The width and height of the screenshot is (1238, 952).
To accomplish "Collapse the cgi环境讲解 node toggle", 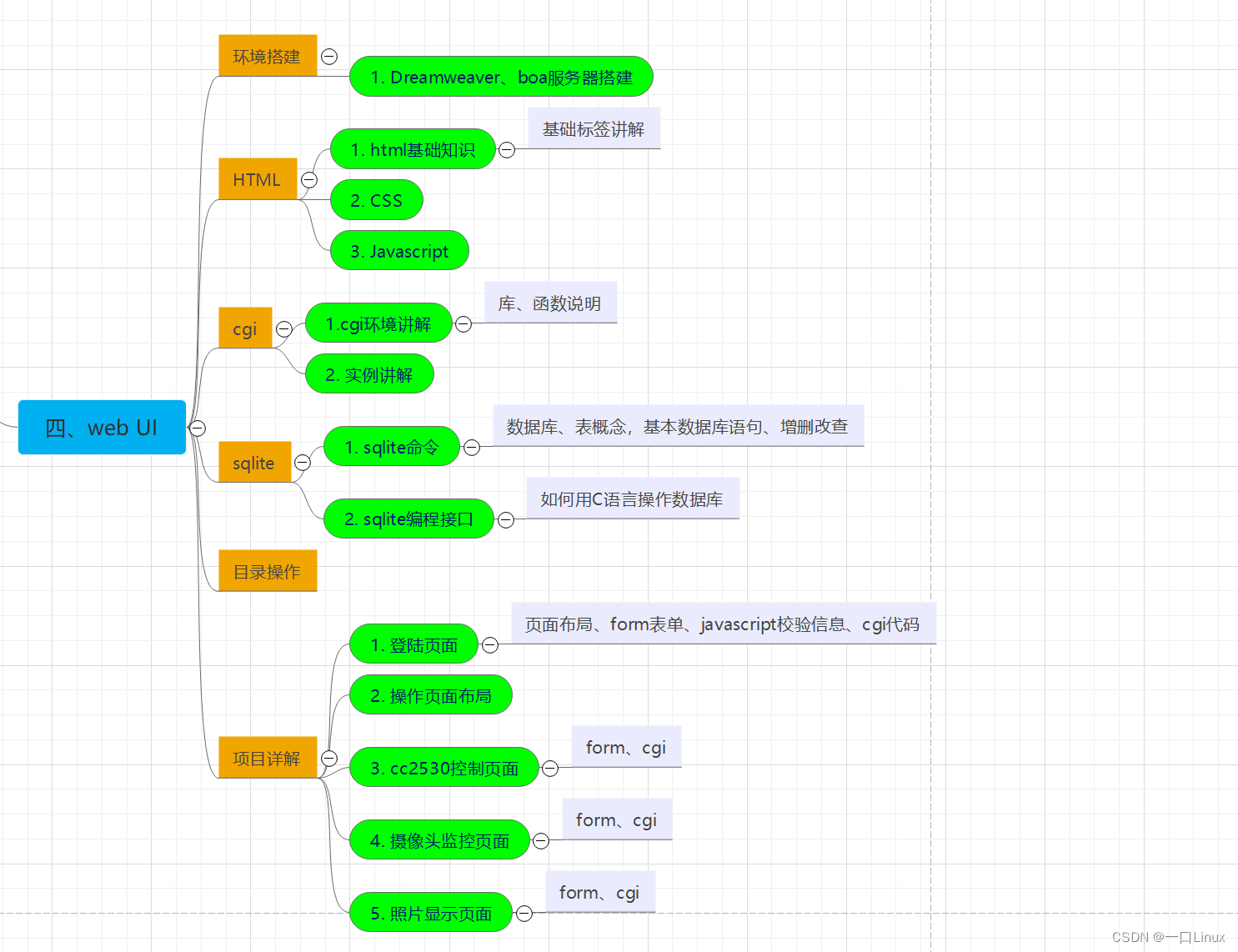I will (464, 324).
